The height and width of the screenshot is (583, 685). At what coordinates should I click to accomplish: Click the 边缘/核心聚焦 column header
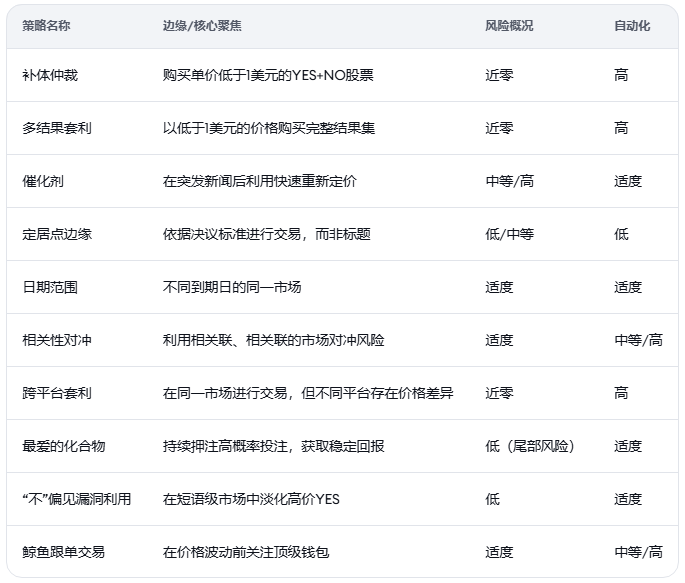point(201,26)
